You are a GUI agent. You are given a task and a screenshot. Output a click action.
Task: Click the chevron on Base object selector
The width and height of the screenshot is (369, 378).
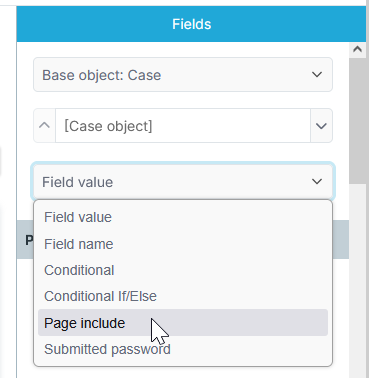click(x=317, y=75)
